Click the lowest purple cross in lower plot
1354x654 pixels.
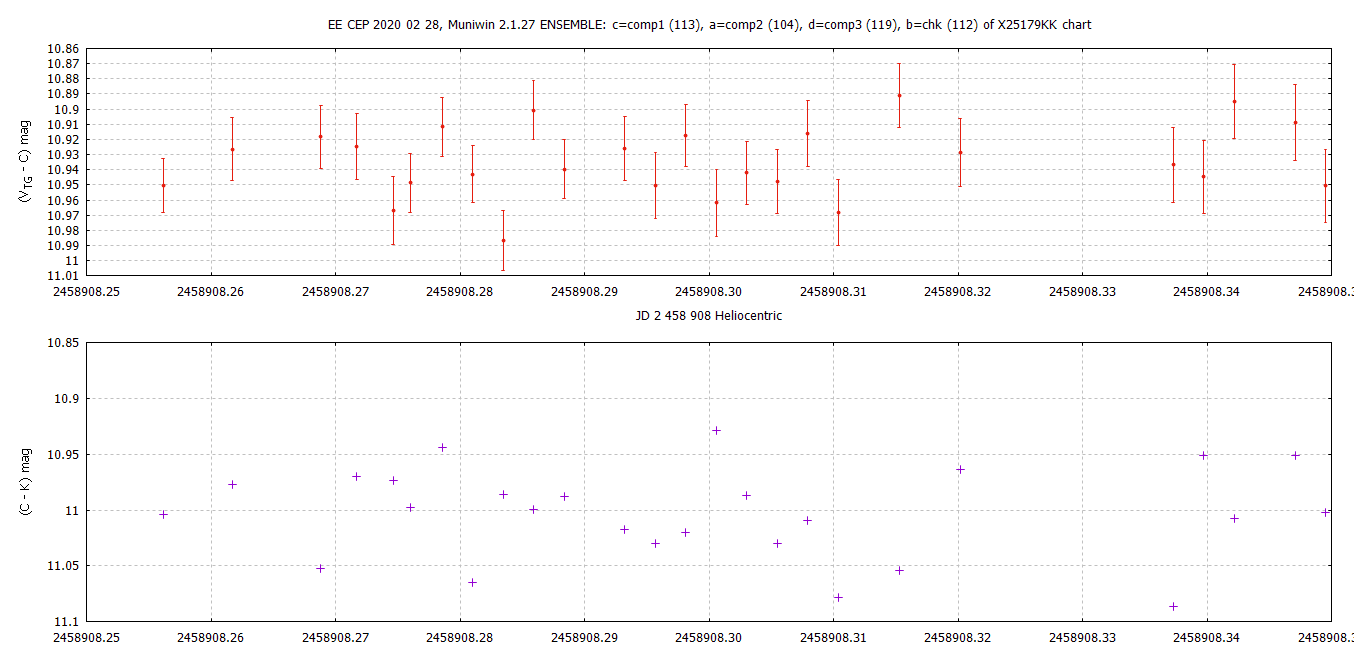[x=1173, y=606]
